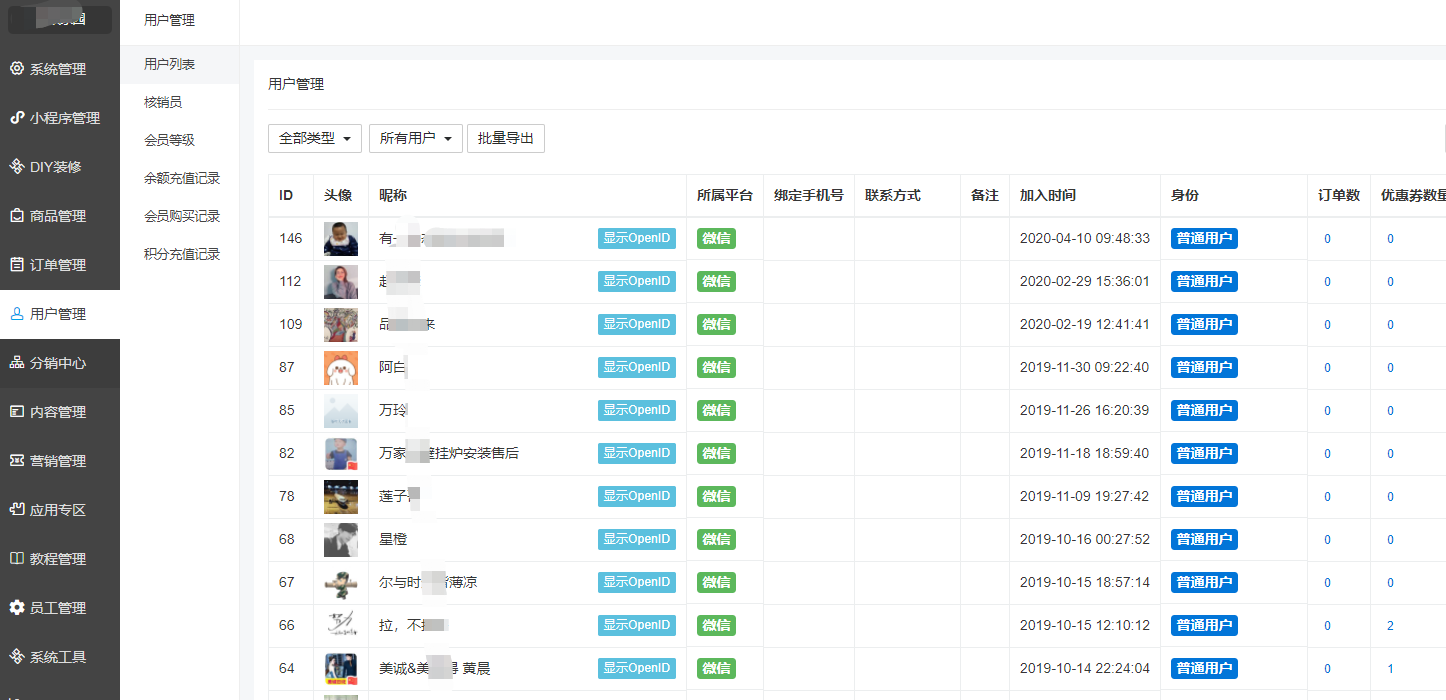1446x700 pixels.
Task: Click the 小程序管理 sidebar icon
Action: 16,118
